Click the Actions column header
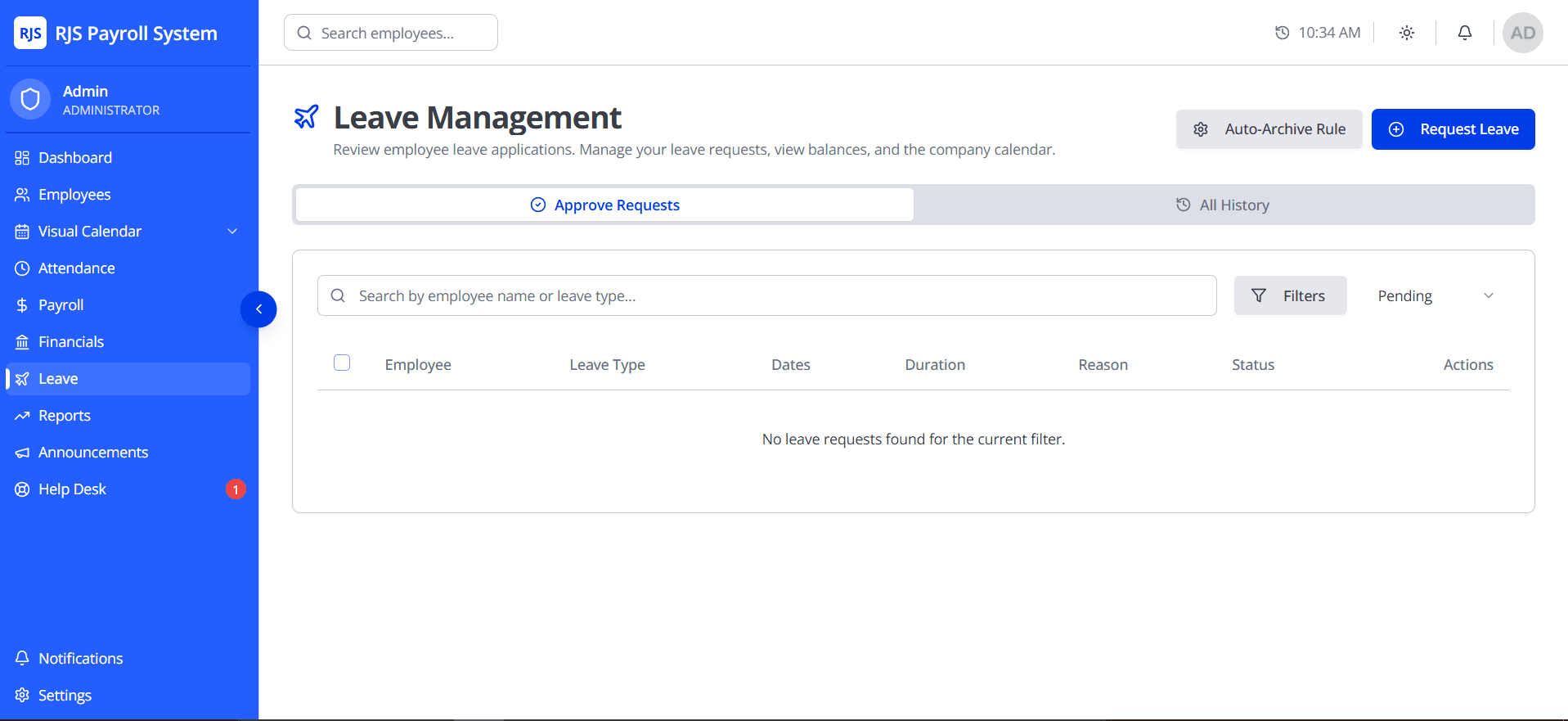The width and height of the screenshot is (1568, 721). [1468, 365]
